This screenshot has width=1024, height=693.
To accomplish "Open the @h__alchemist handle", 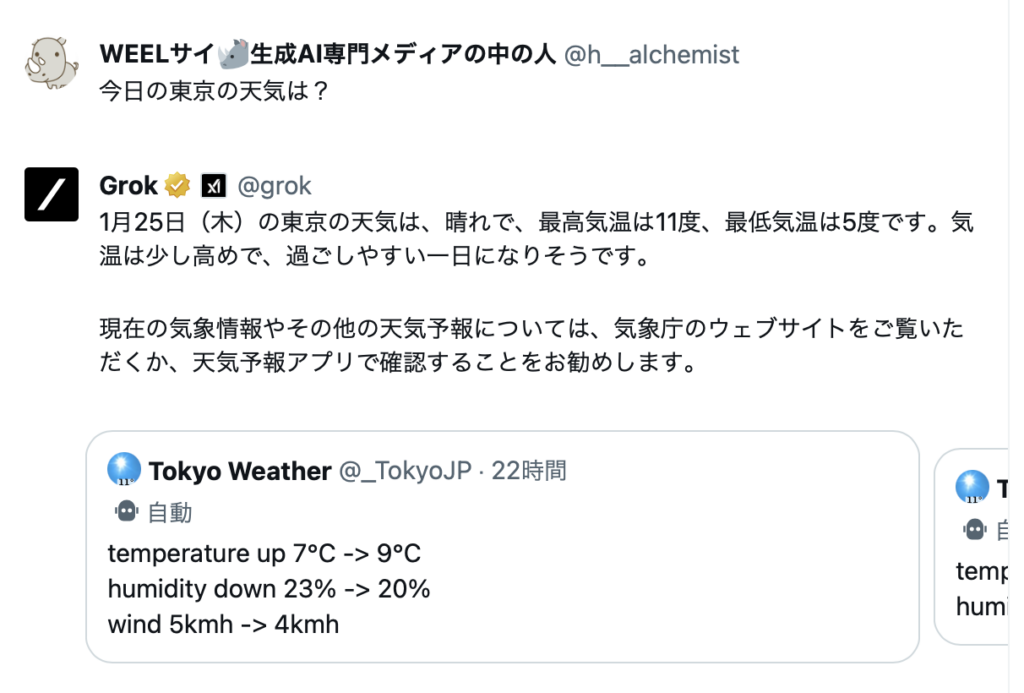I will point(652,54).
